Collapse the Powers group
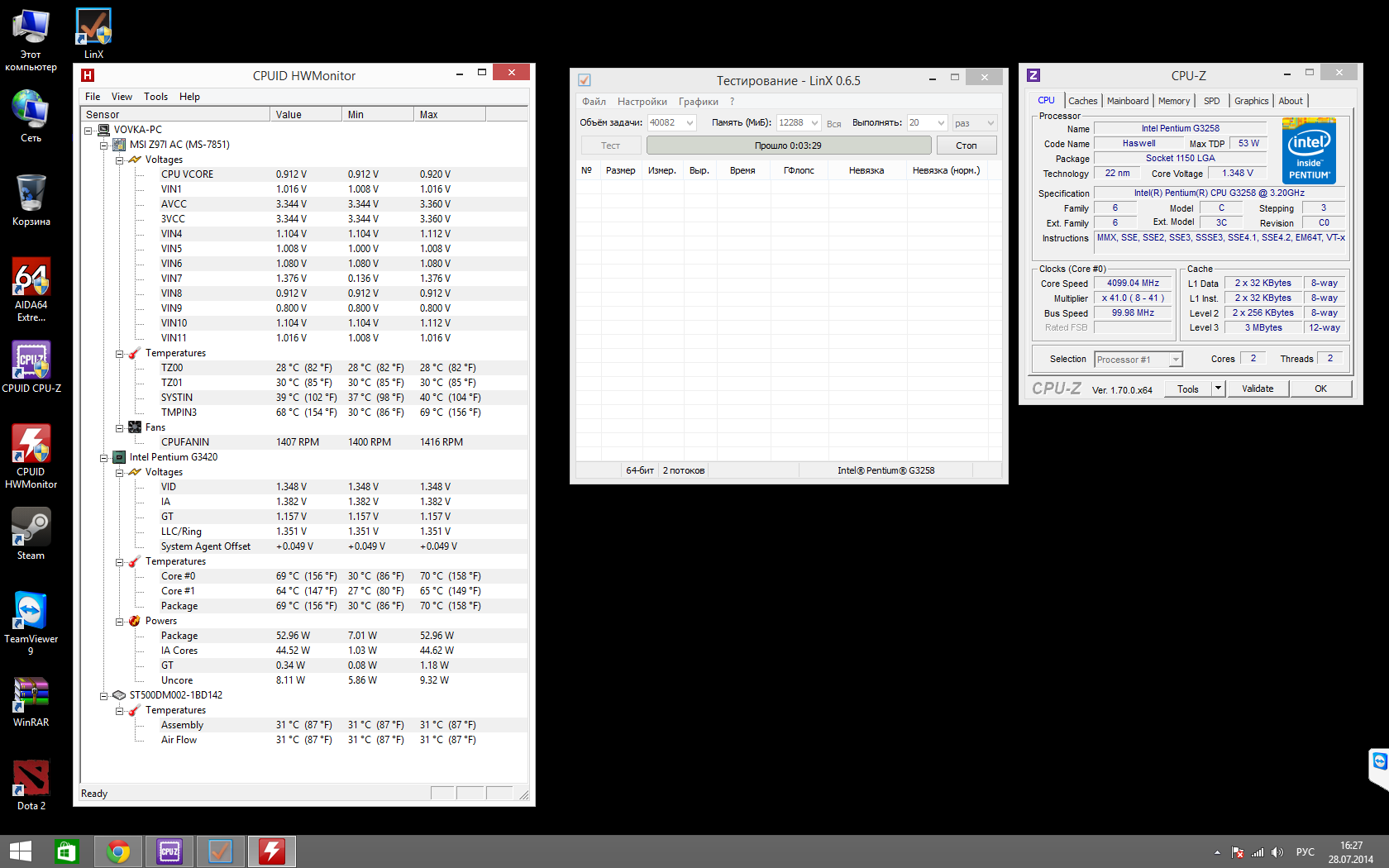1389x868 pixels. coord(120,621)
